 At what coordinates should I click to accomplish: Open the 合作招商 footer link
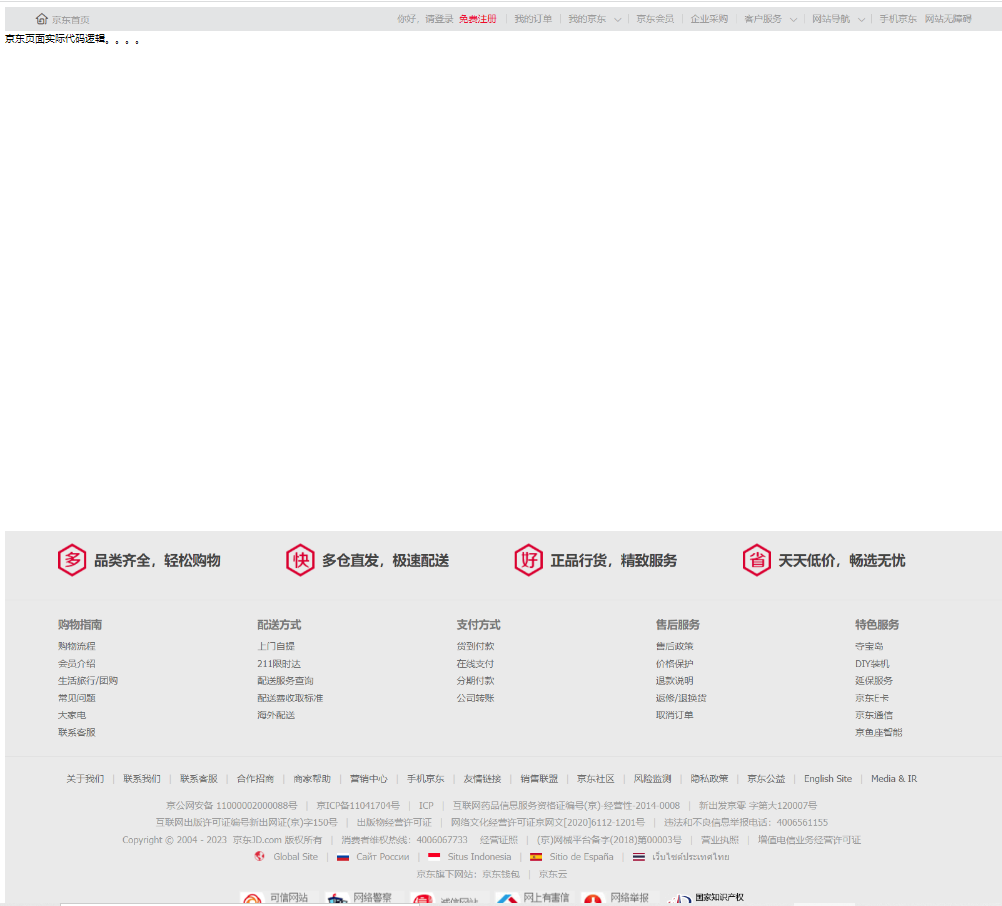(x=256, y=778)
